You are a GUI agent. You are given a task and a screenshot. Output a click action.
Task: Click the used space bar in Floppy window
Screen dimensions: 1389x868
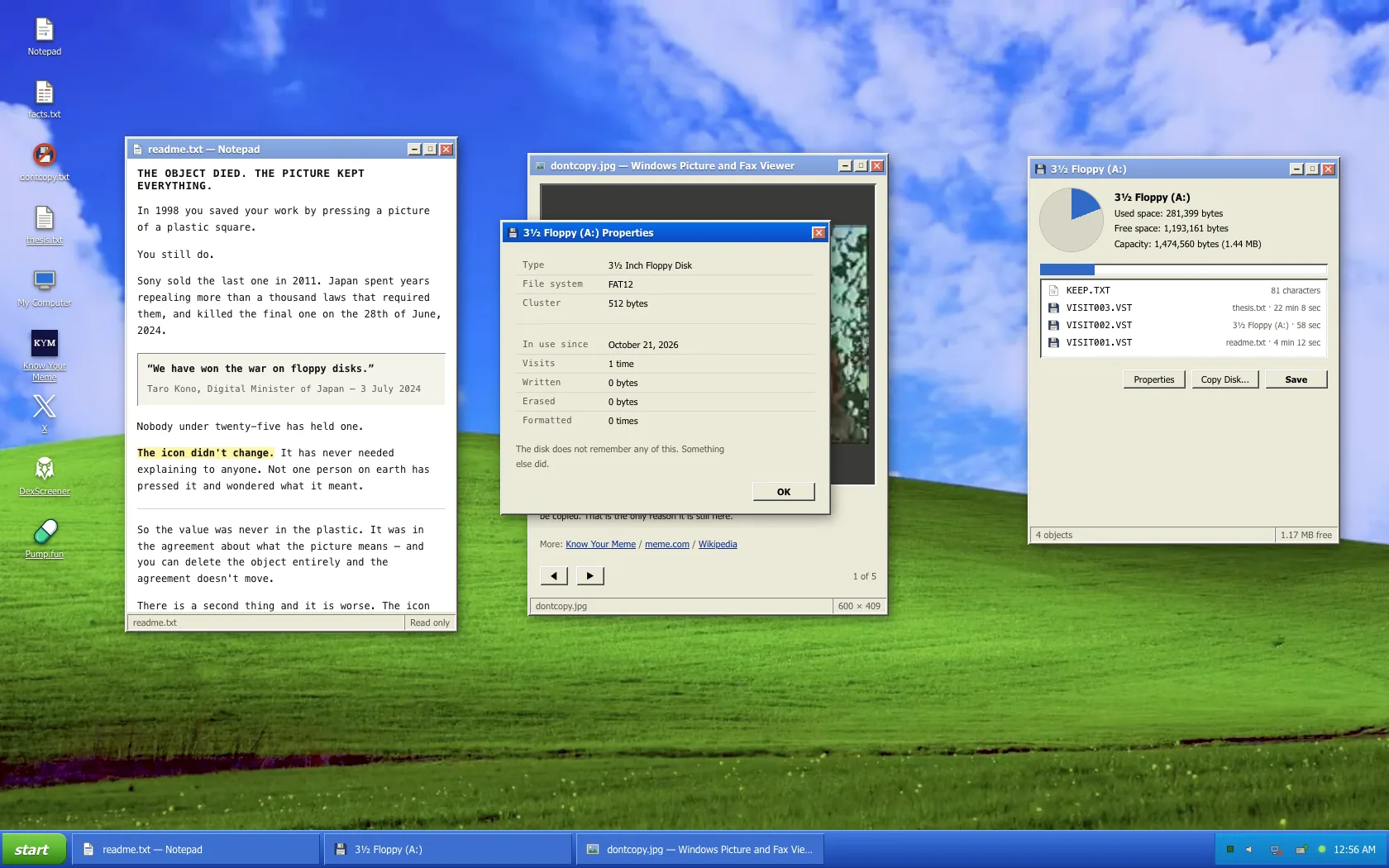[x=1184, y=269]
